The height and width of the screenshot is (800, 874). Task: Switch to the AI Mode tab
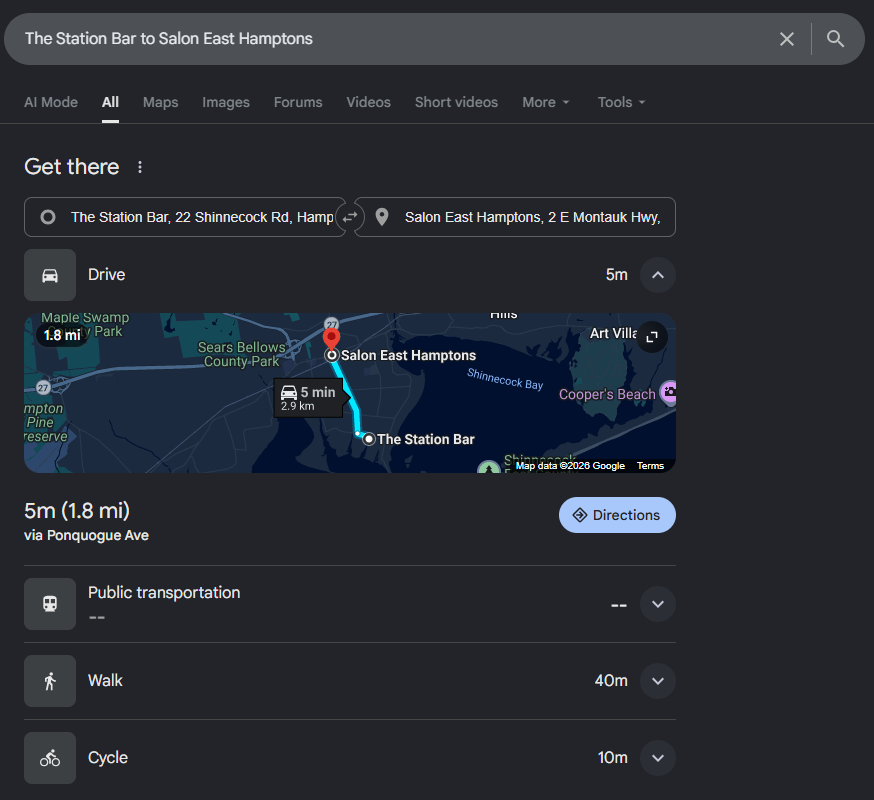click(51, 102)
